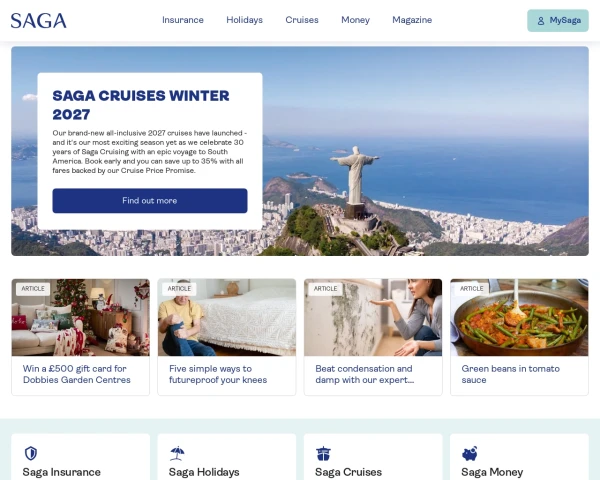Image resolution: width=600 pixels, height=480 pixels.
Task: Select the Saga Money card title
Action: pos(492,472)
